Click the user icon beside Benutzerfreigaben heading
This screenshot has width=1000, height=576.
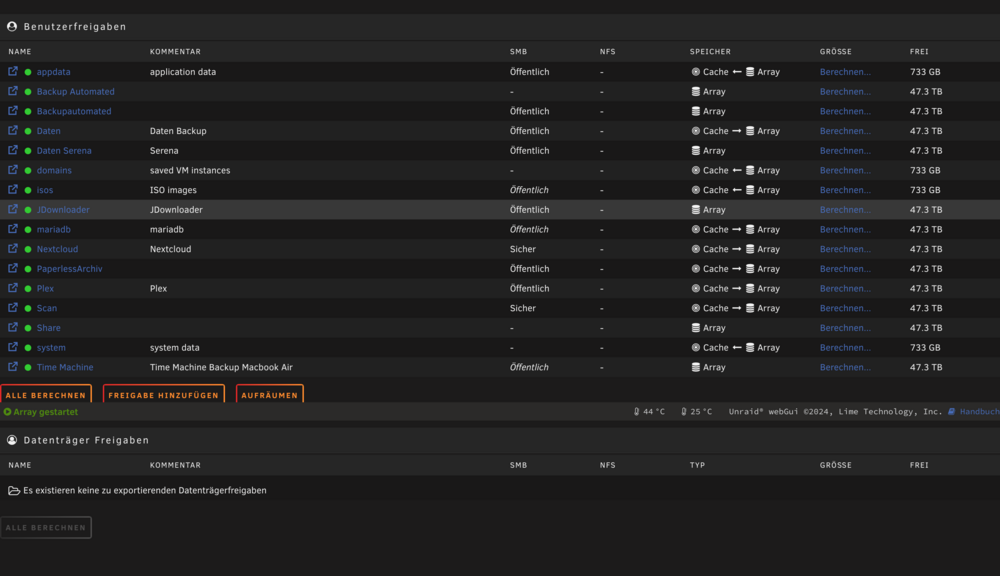pos(12,26)
